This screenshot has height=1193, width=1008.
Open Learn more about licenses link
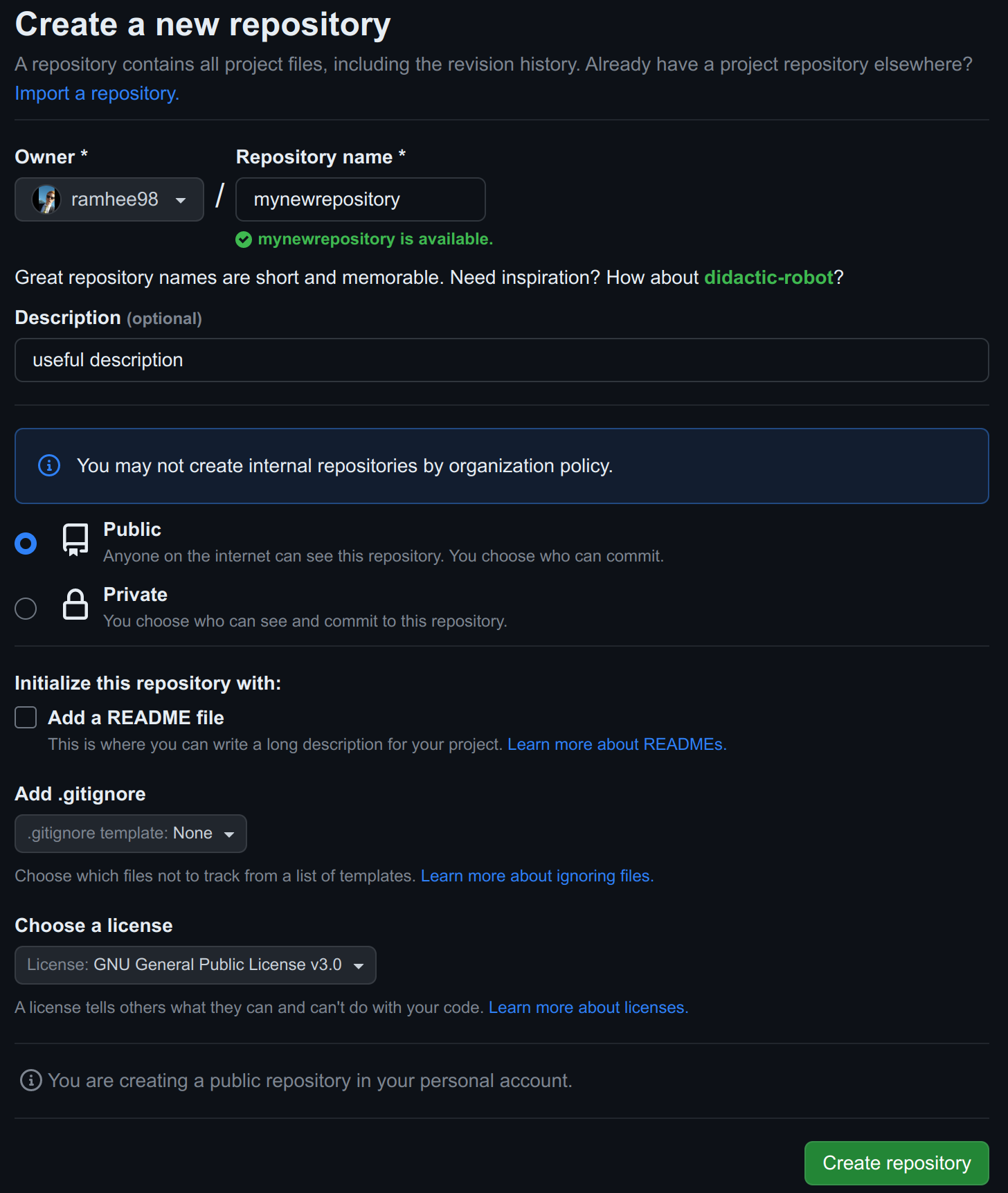coord(588,1007)
